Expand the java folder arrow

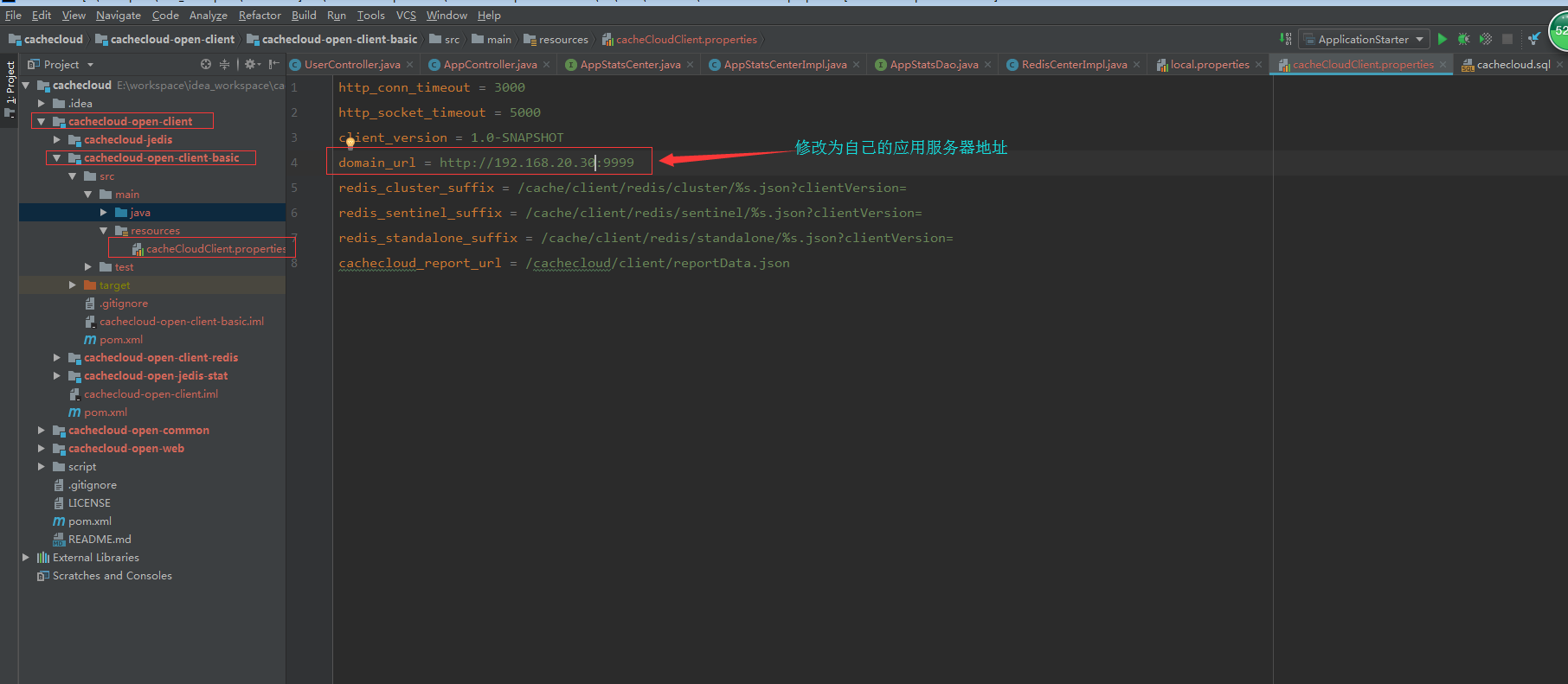tap(104, 212)
